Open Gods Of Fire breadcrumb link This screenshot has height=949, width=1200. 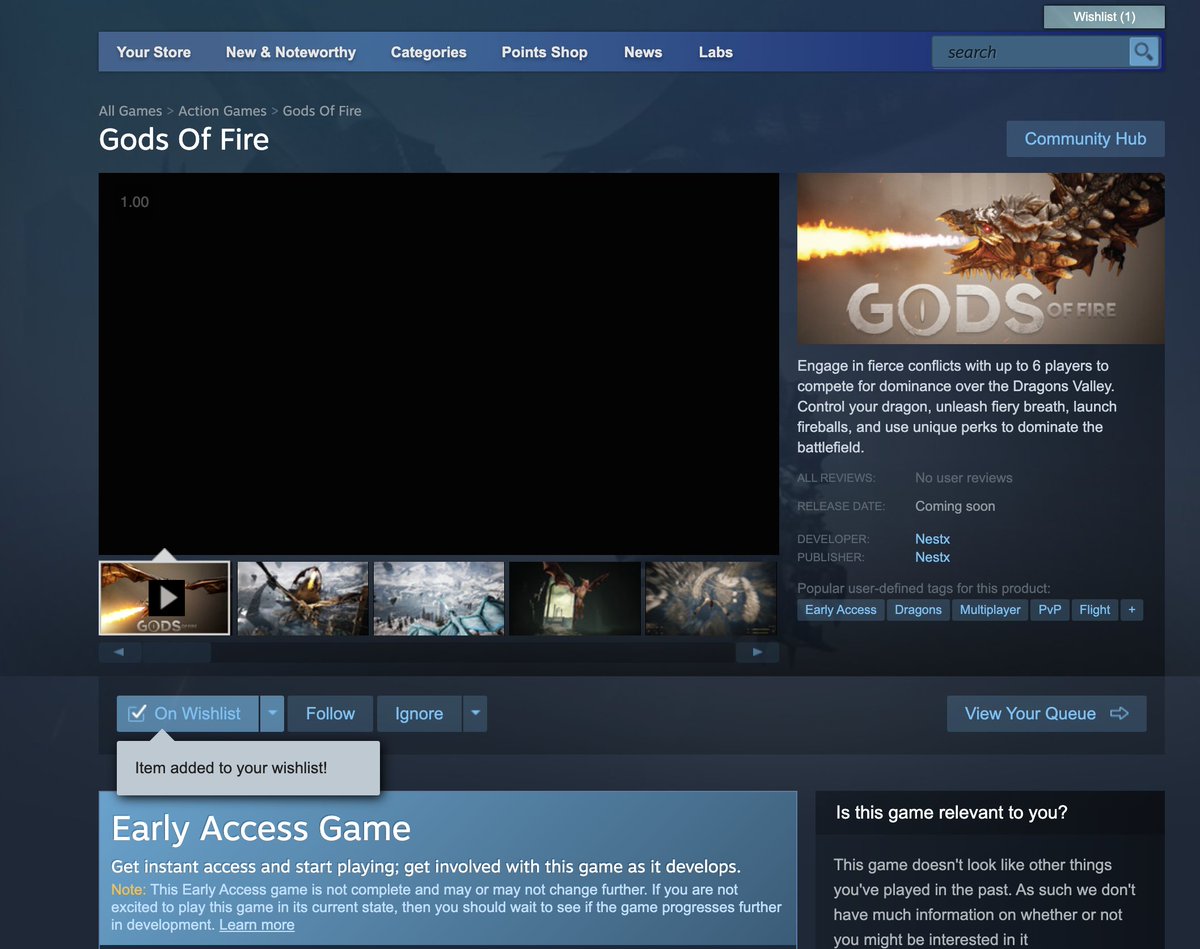tap(322, 111)
